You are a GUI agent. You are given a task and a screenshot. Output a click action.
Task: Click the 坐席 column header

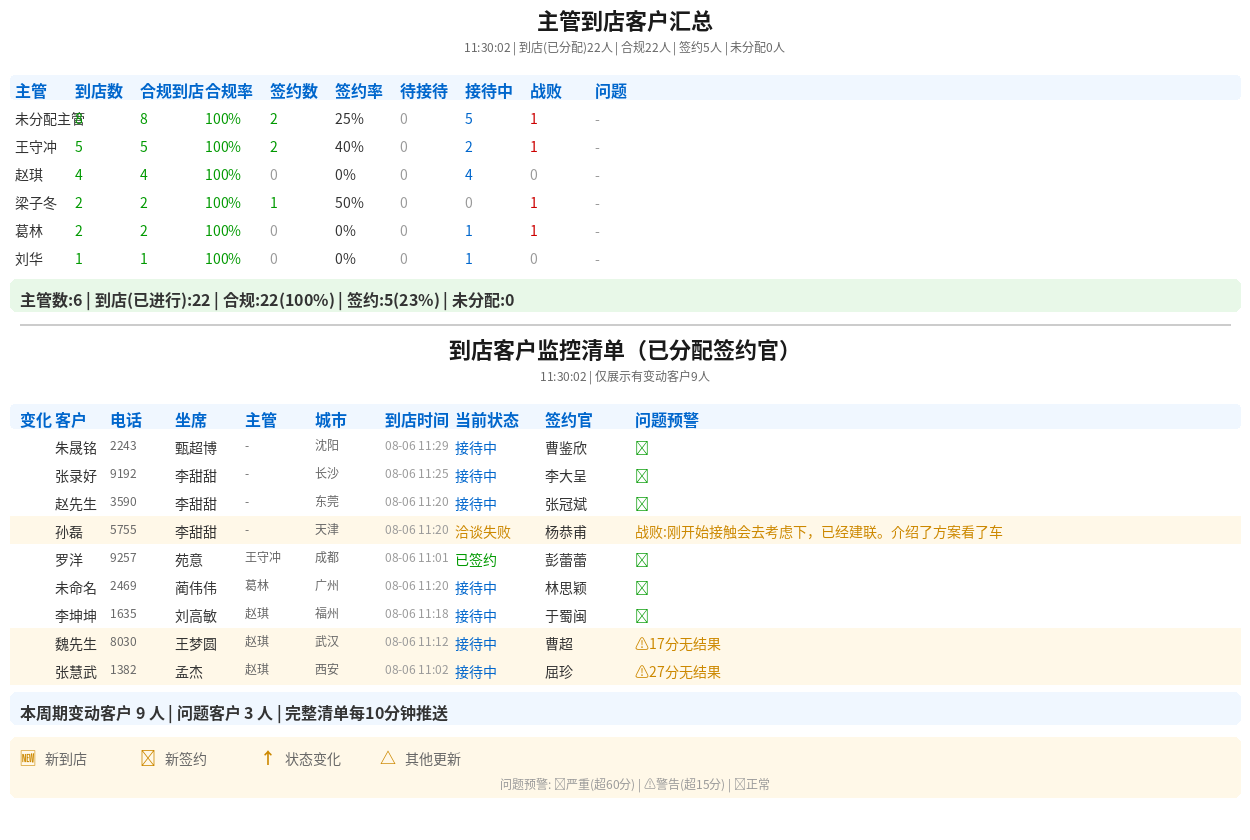point(191,420)
